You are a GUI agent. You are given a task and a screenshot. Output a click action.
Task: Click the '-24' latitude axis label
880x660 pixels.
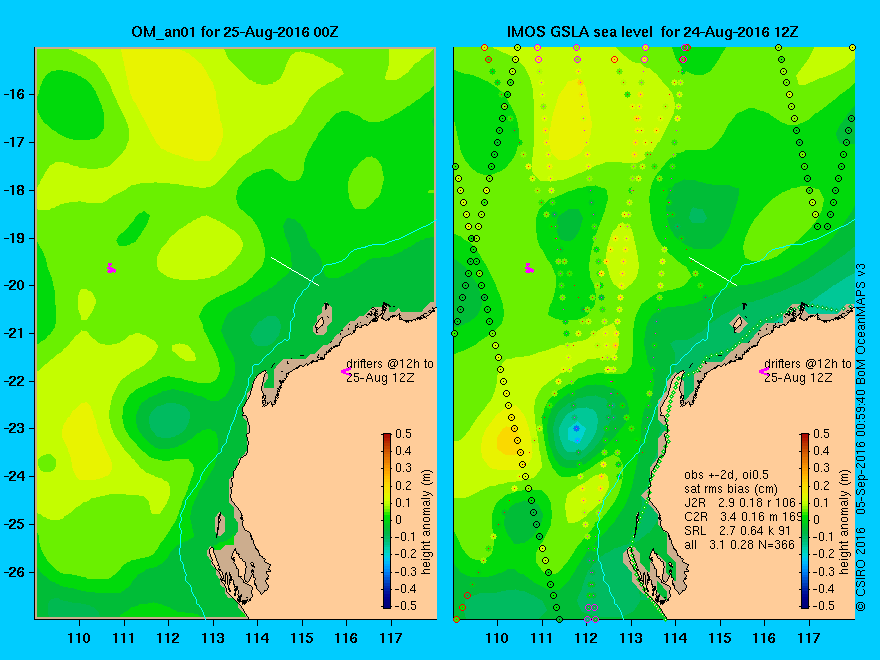pos(14,476)
